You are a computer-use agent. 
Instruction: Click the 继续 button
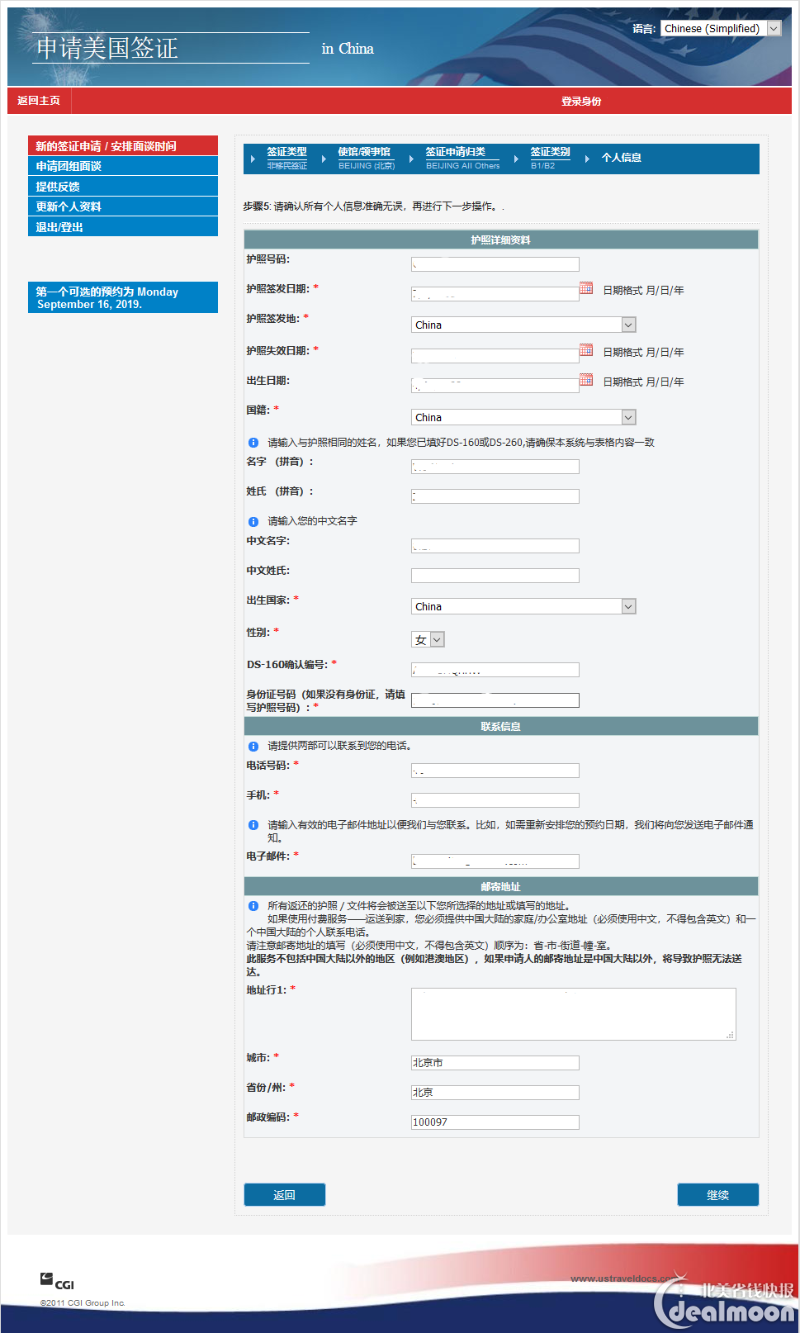[718, 1195]
